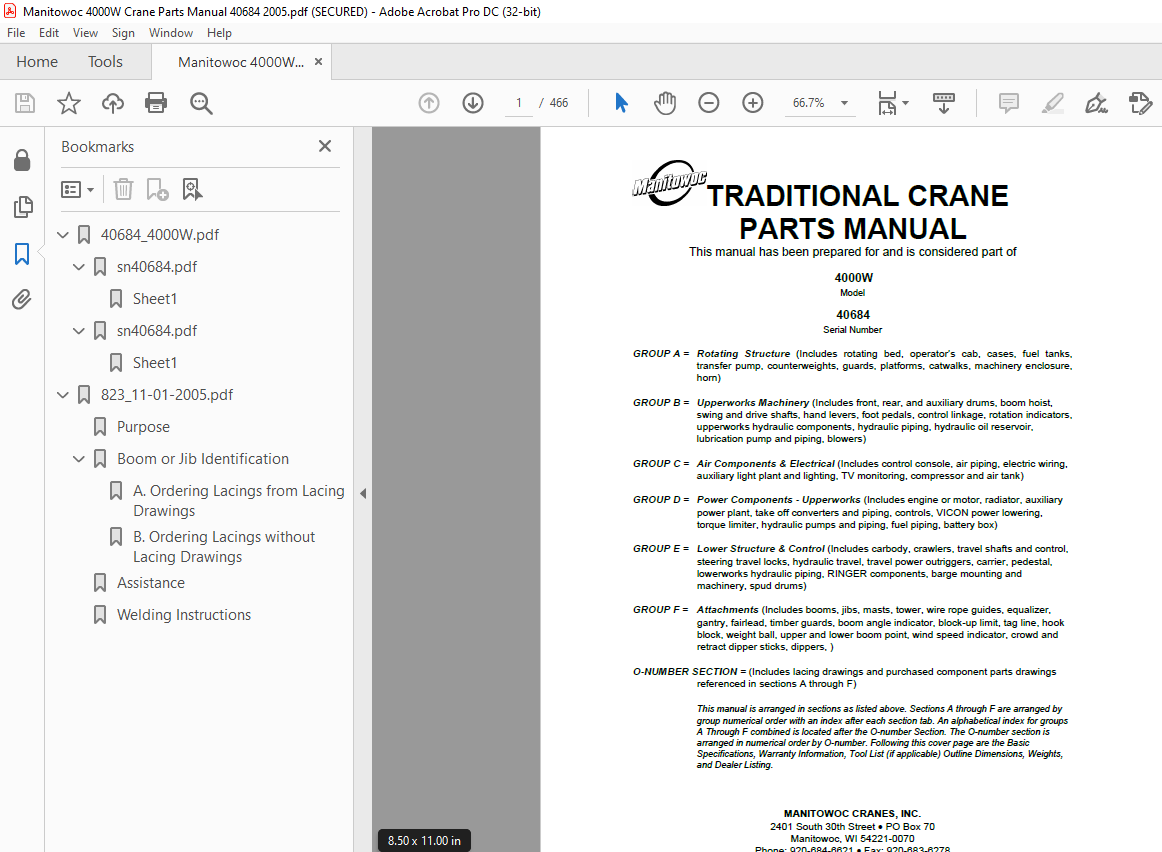This screenshot has width=1162, height=852.
Task: Open the Purpose bookmark
Action: tap(143, 427)
